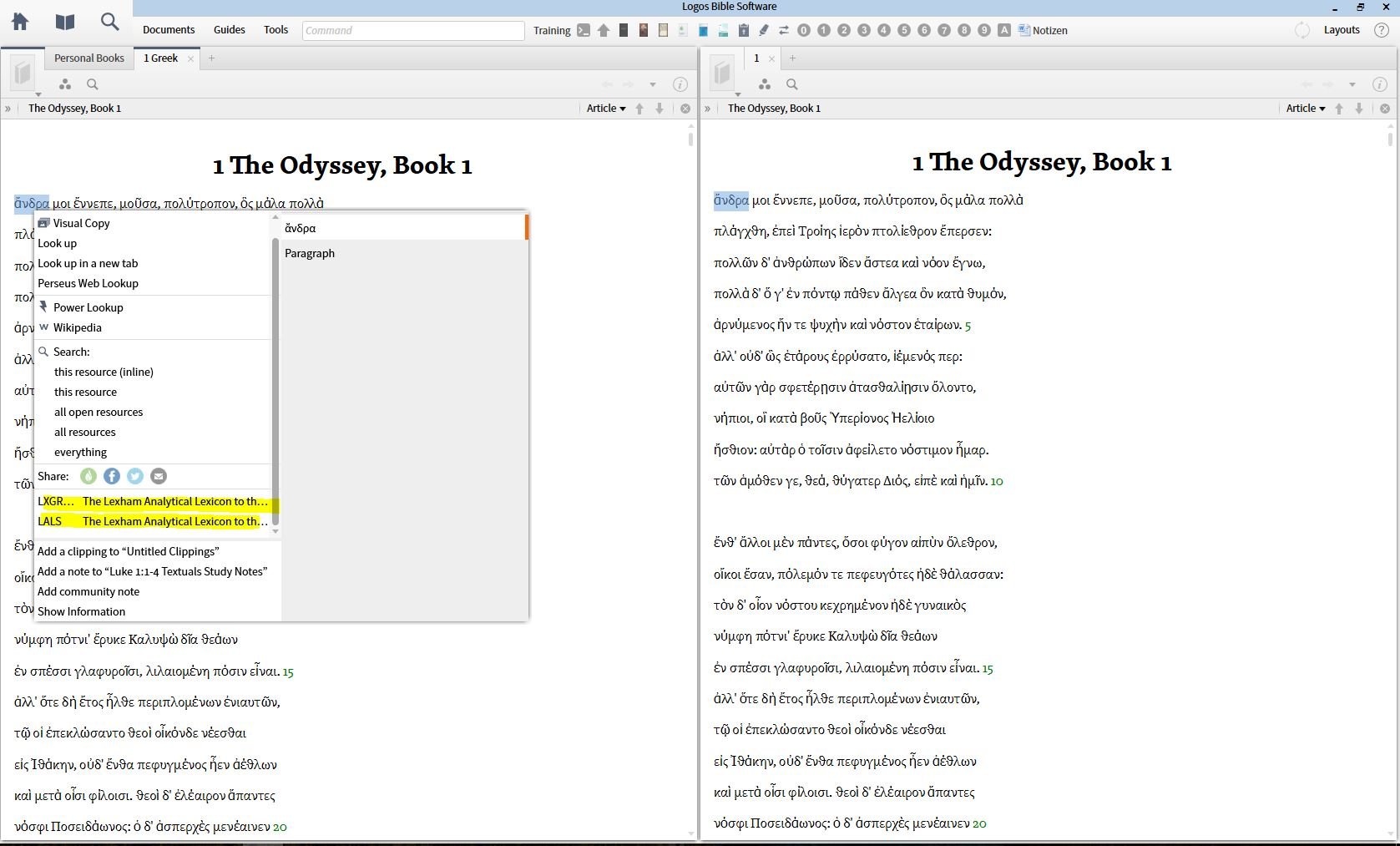Go to next article in right panel
The width and height of the screenshot is (1400, 846).
click(x=1359, y=109)
